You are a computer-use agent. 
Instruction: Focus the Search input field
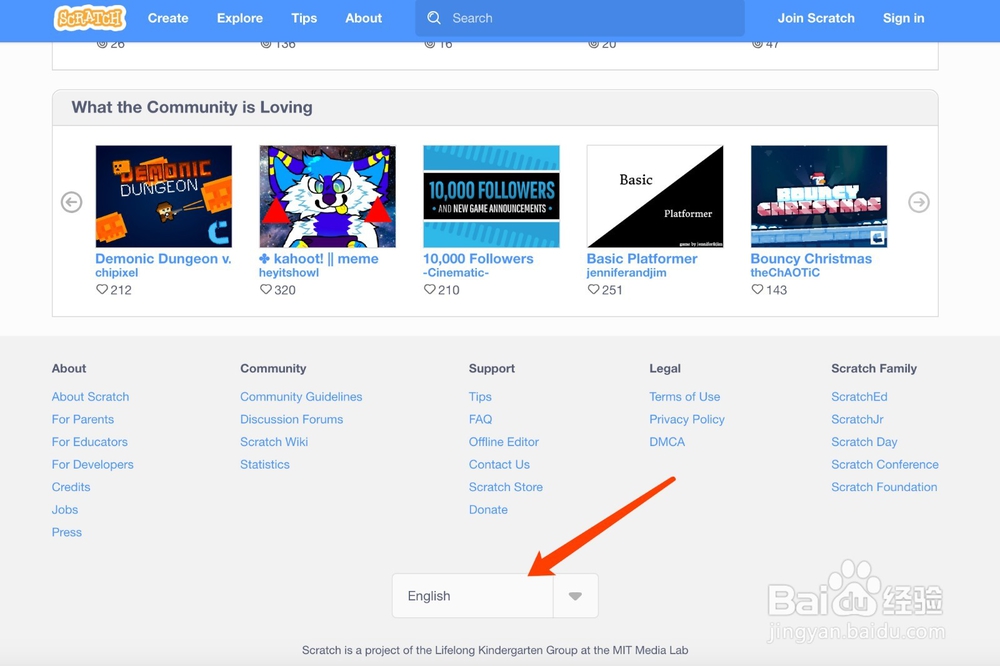580,18
